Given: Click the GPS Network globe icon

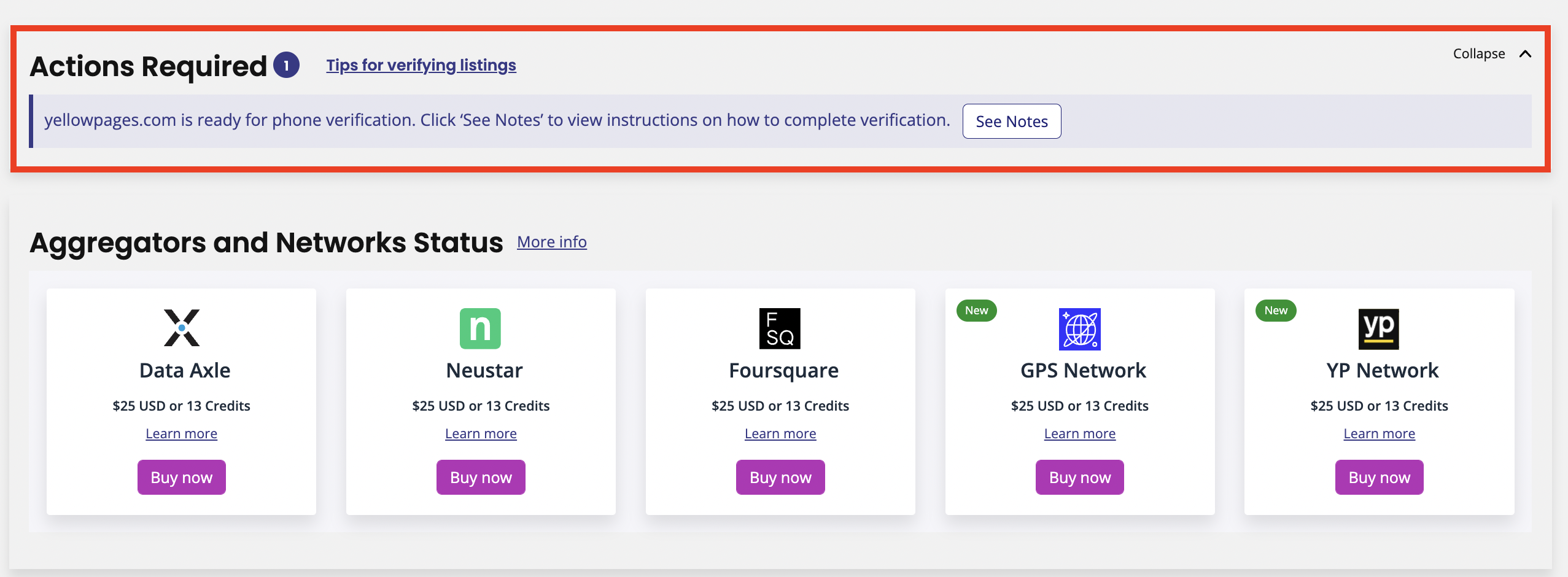Looking at the screenshot, I should (1079, 329).
